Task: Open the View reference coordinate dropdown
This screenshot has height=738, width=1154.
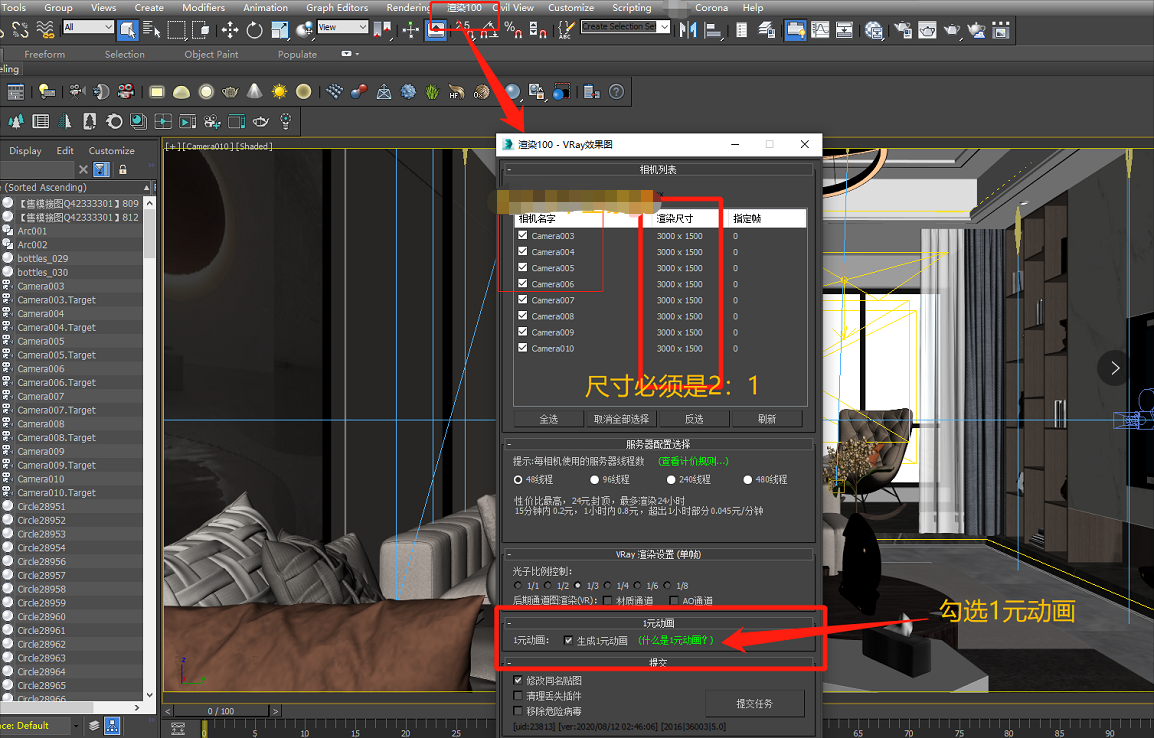Action: pyautogui.click(x=343, y=27)
